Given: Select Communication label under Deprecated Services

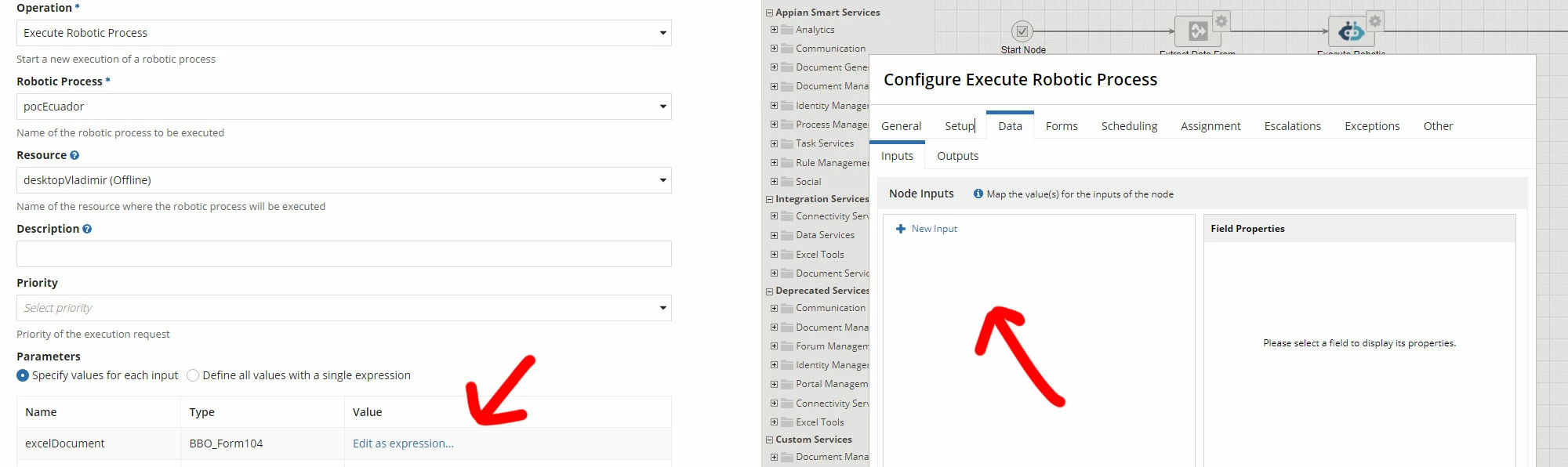Looking at the screenshot, I should 831,308.
